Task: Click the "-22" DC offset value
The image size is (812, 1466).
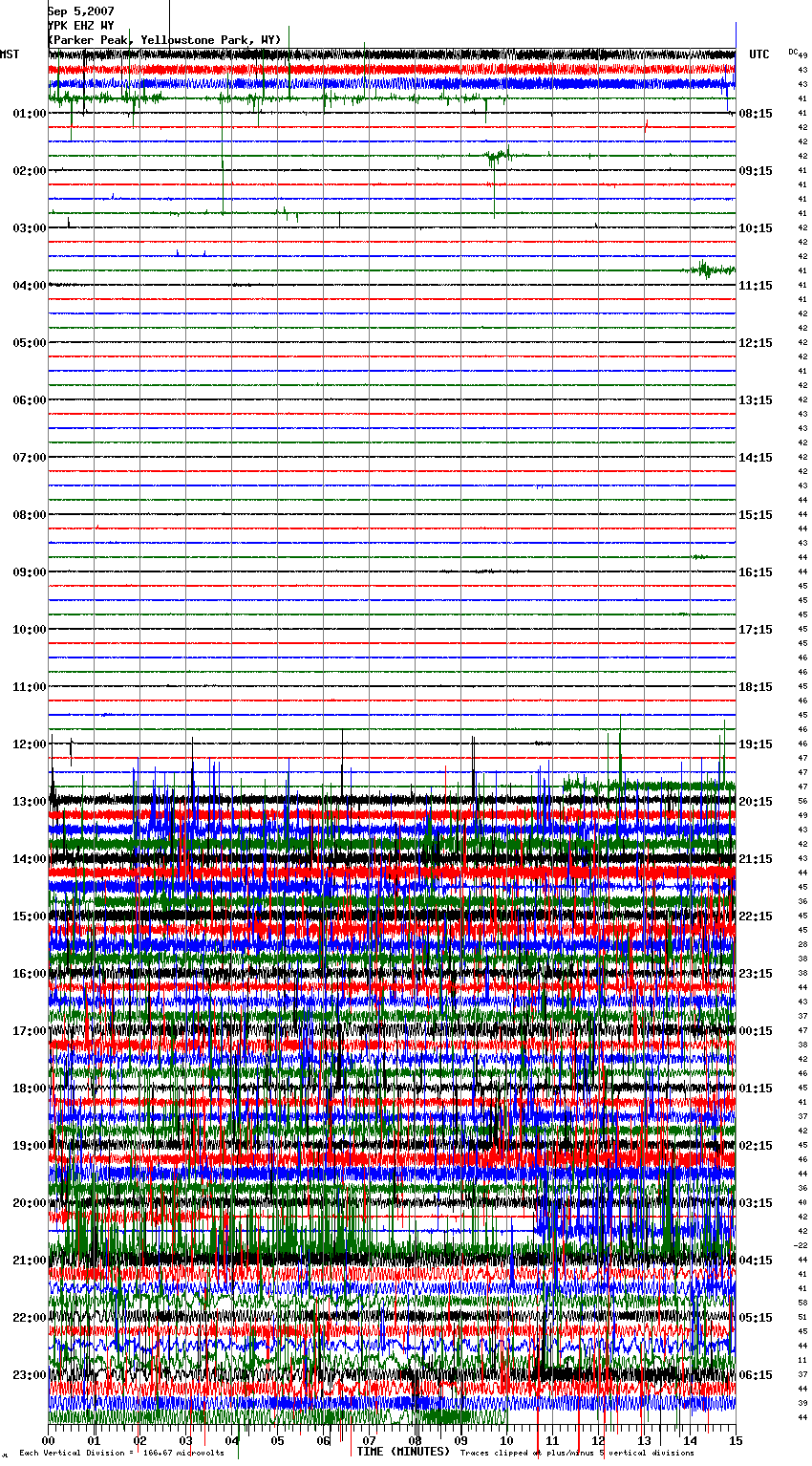Action: (801, 1245)
